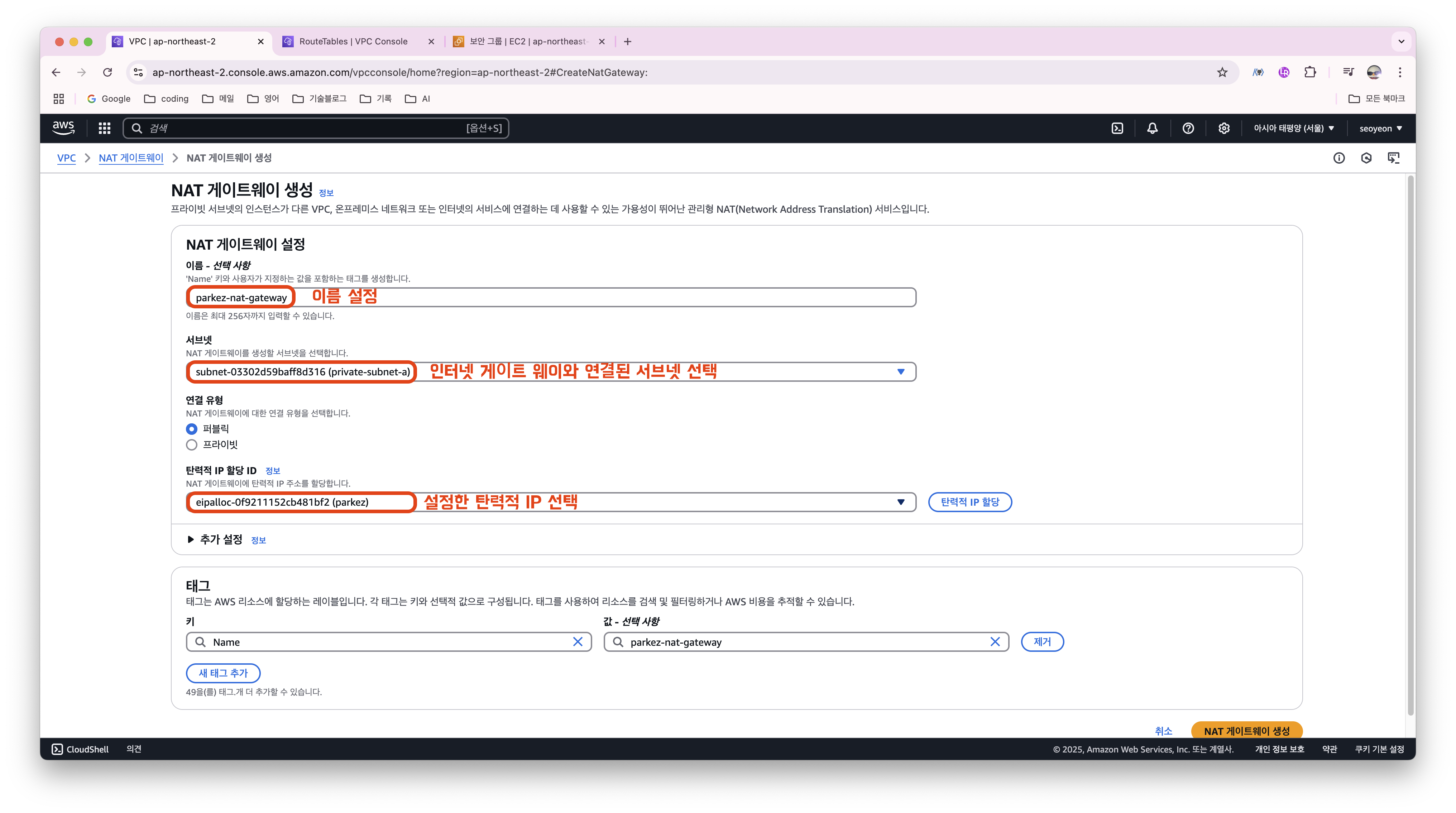Switch to RouteTables VPC Console tab
Image resolution: width=1456 pixels, height=813 pixels.
(353, 41)
